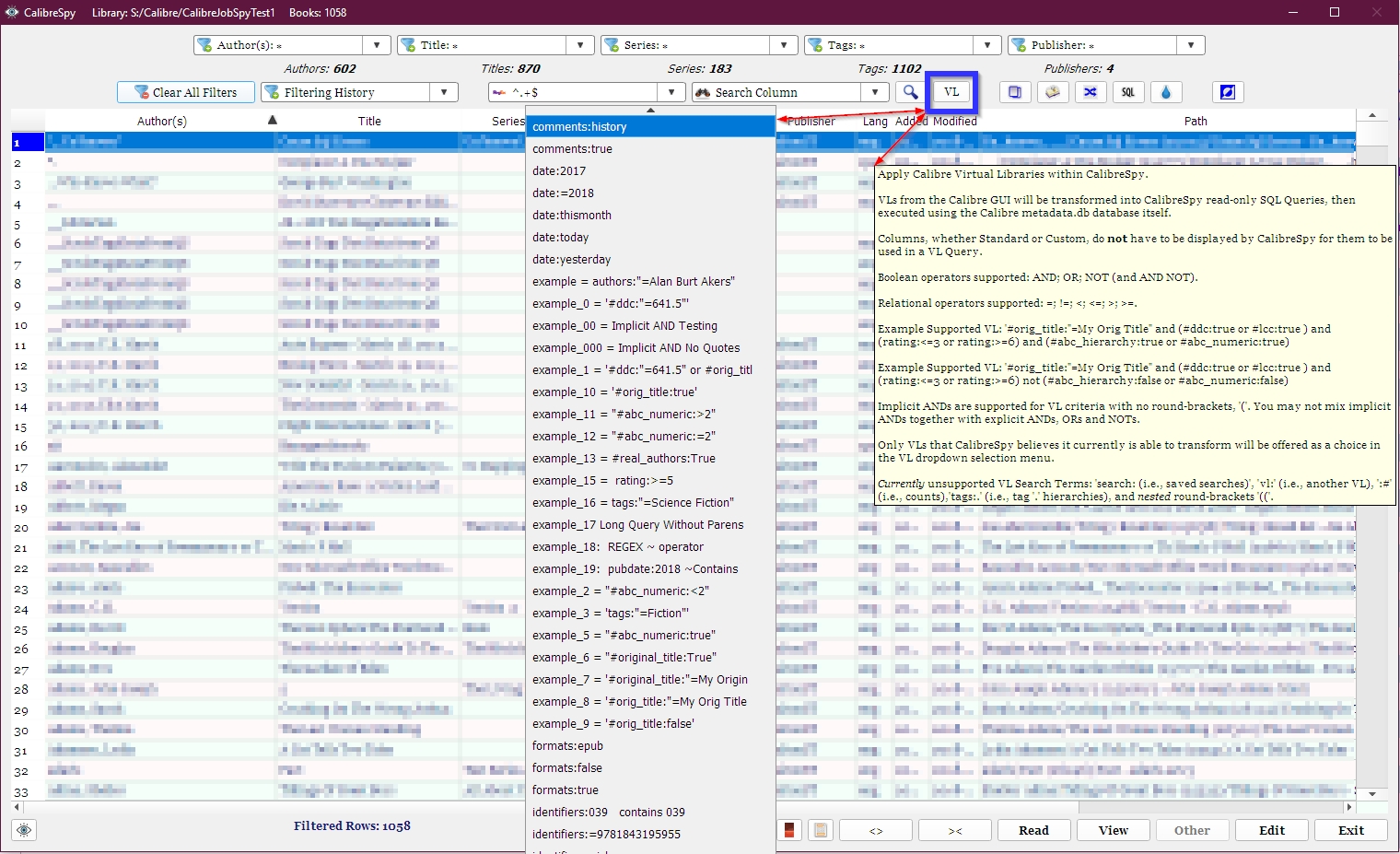The image size is (1400, 854).
Task: Click the blue book icon in toolbar
Action: (x=1014, y=92)
